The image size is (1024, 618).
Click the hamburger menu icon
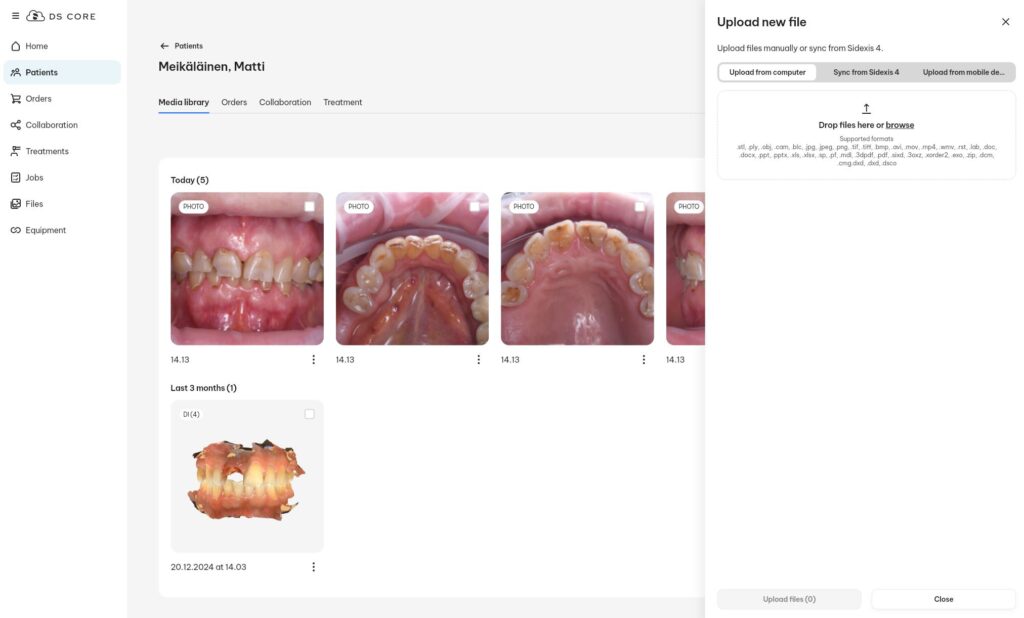pos(15,16)
